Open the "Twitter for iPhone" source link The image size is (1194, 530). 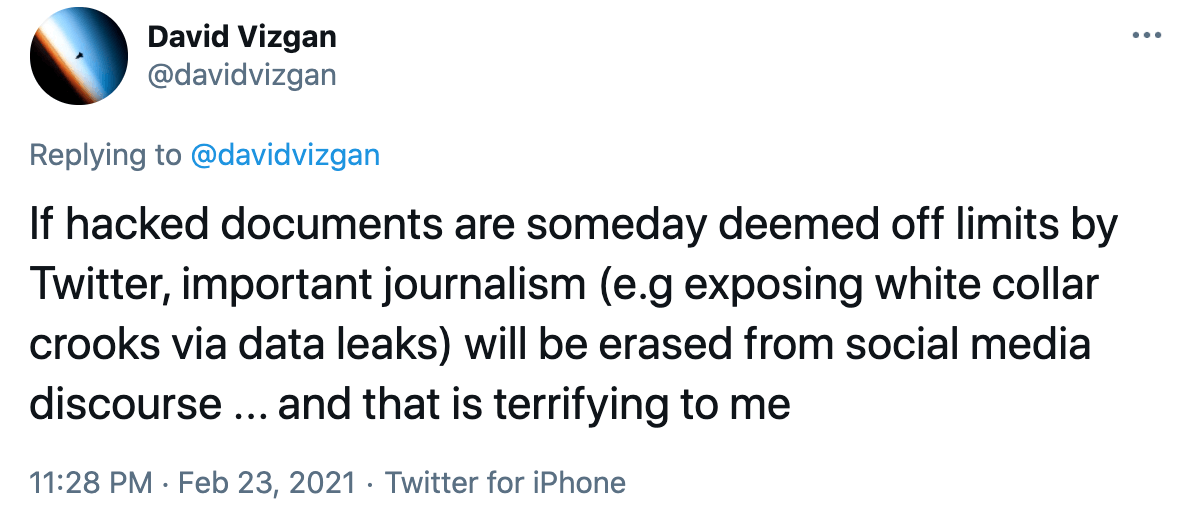coord(505,483)
